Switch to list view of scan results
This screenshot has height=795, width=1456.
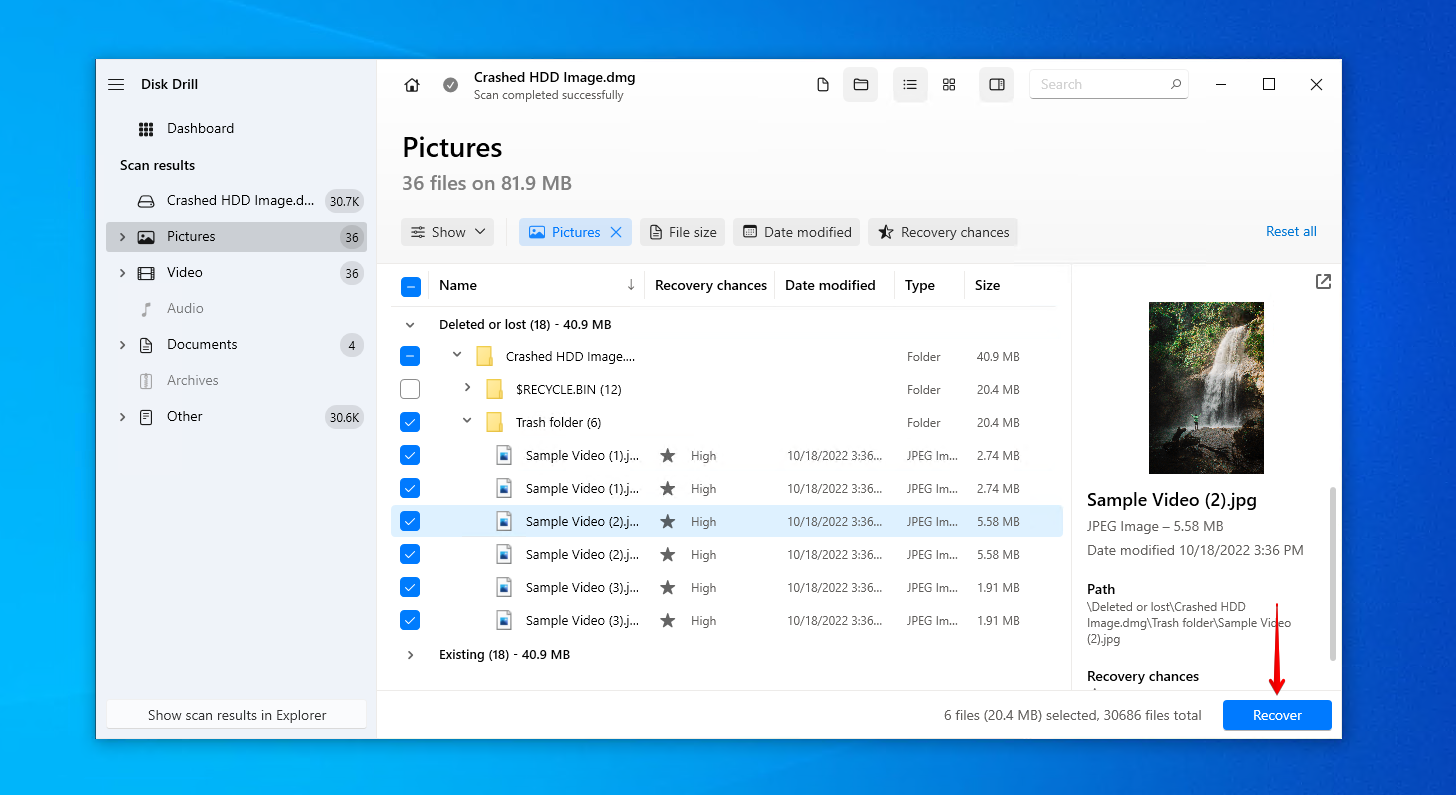pos(910,84)
